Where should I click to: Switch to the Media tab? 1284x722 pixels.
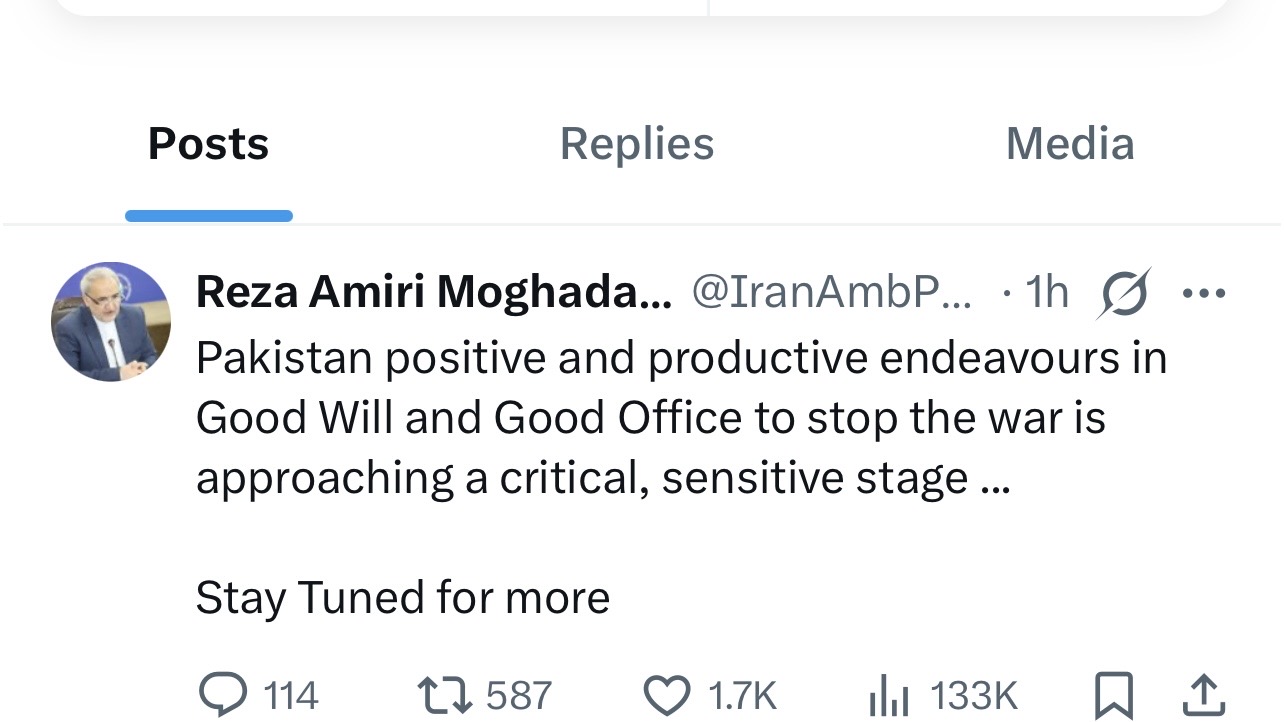tap(1069, 144)
